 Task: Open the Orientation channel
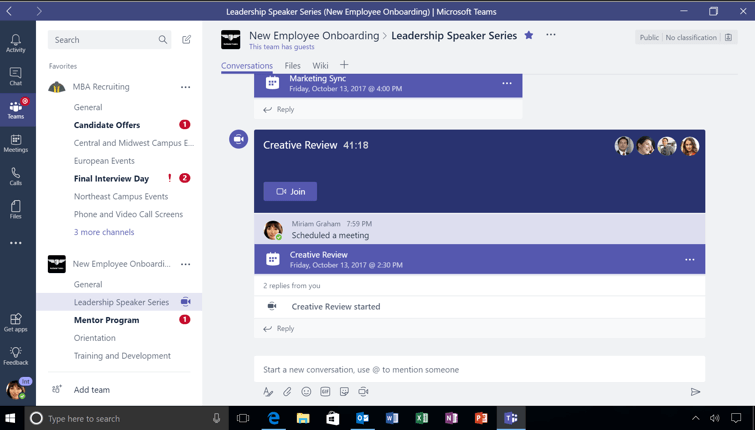coord(94,338)
